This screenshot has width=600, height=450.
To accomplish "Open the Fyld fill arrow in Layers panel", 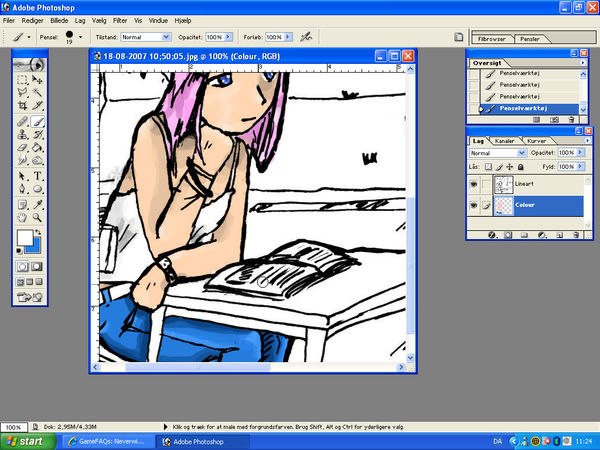I will click(580, 166).
